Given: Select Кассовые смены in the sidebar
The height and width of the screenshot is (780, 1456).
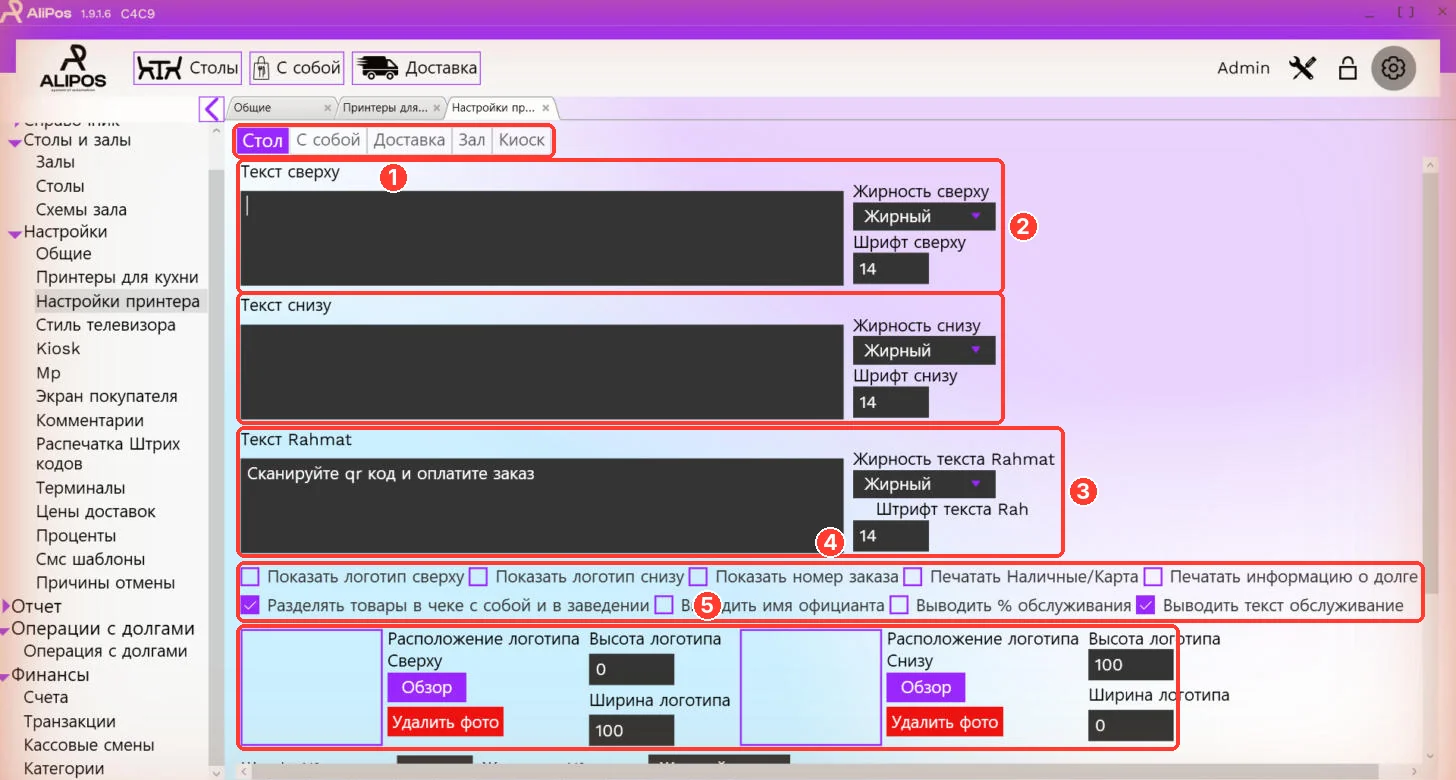Looking at the screenshot, I should point(89,745).
